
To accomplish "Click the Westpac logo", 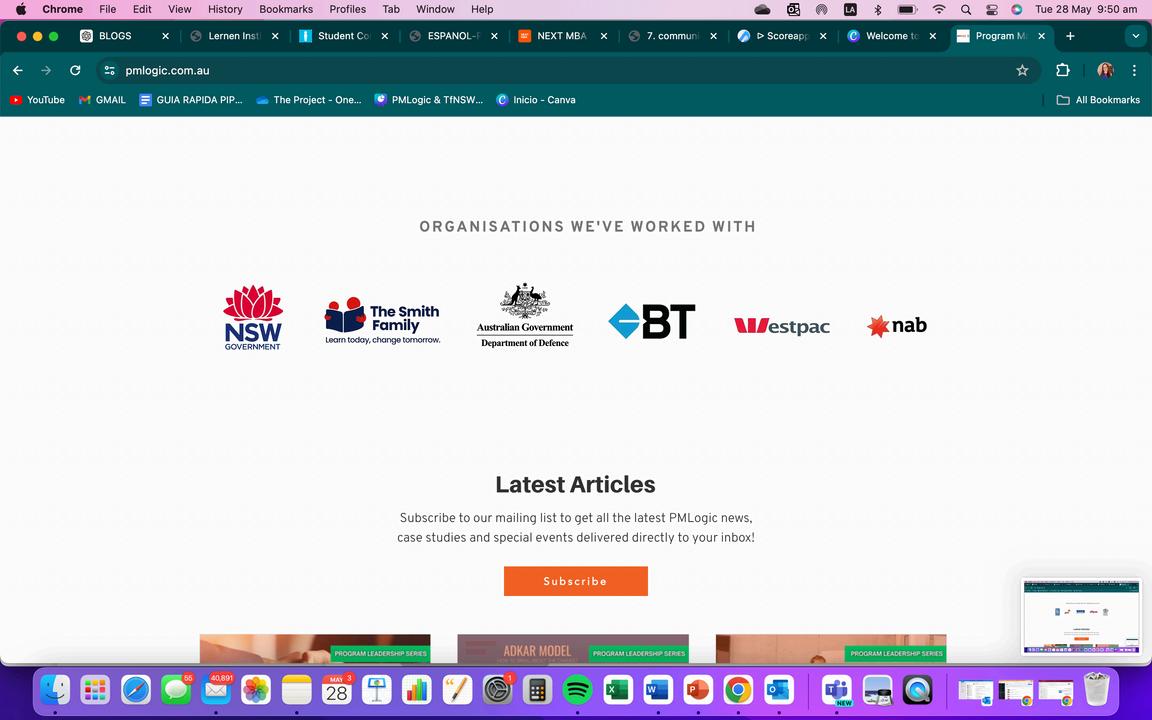I will tap(782, 326).
